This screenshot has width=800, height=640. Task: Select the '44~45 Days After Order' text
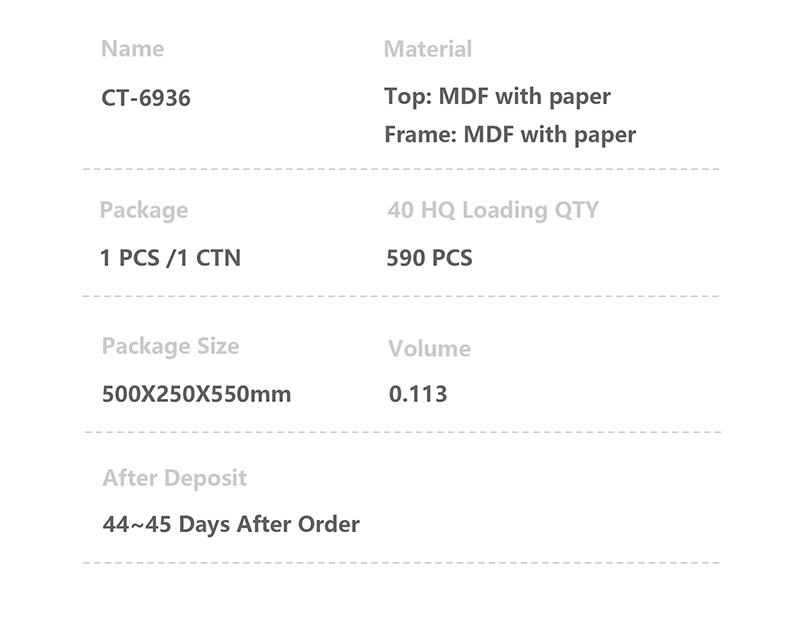230,524
